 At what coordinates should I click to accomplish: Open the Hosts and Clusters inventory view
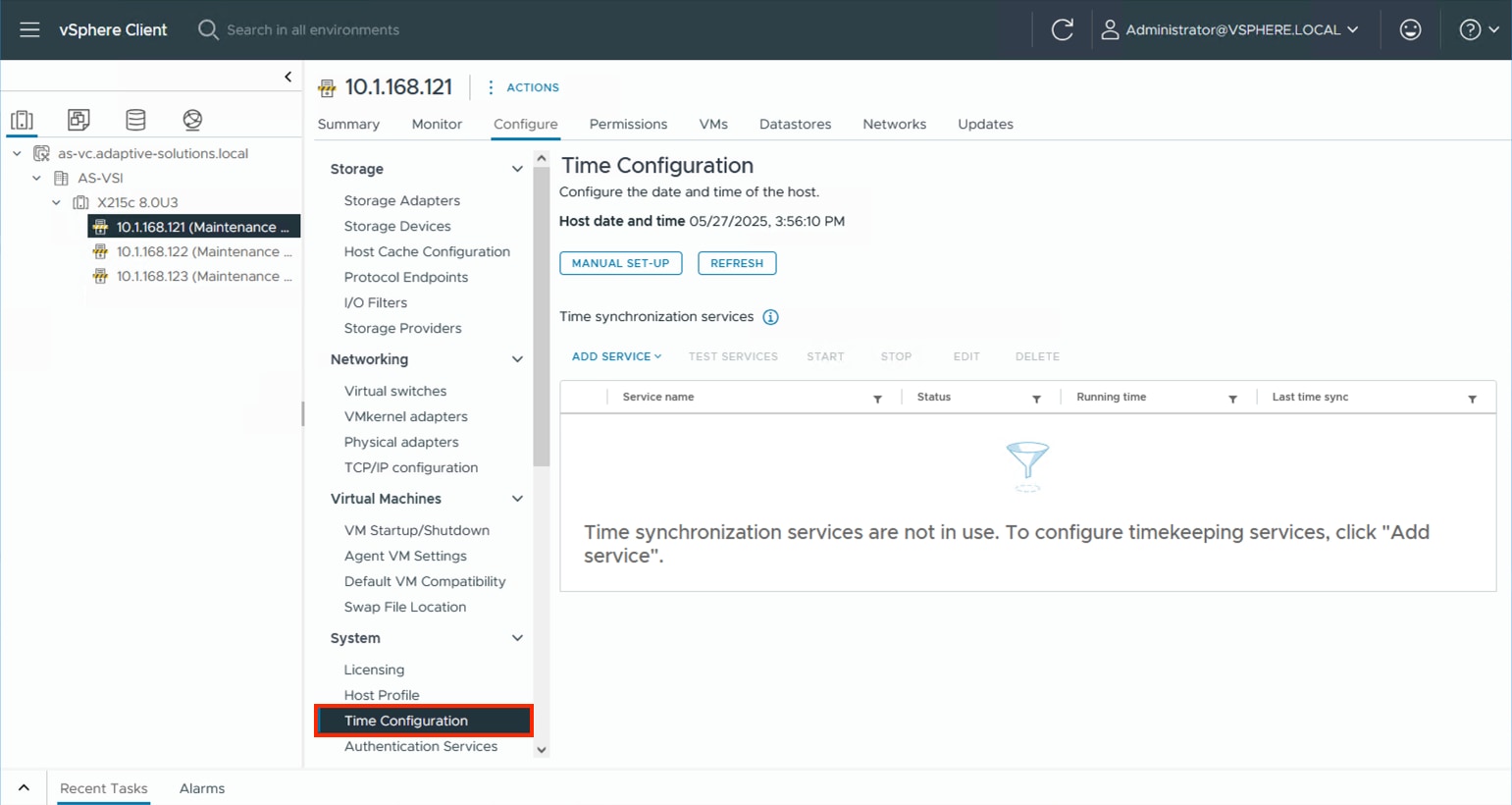[22, 120]
